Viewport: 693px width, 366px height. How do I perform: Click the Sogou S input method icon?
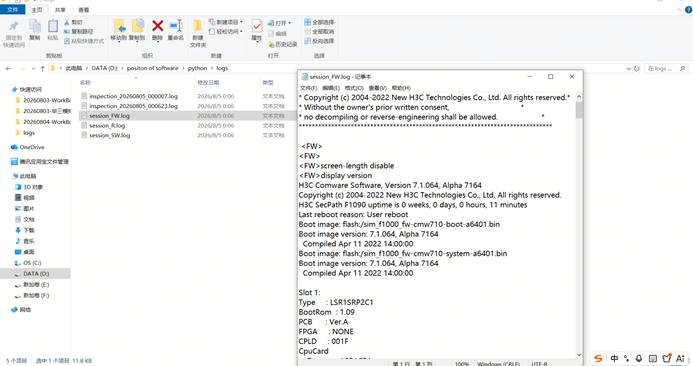tap(598, 358)
